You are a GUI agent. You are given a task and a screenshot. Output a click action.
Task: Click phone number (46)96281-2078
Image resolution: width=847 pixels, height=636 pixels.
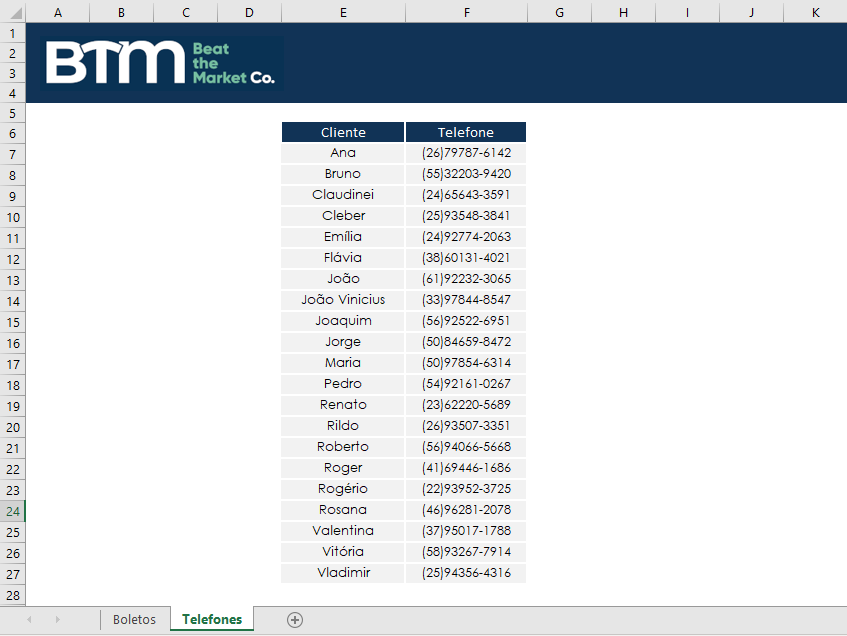[x=466, y=510]
